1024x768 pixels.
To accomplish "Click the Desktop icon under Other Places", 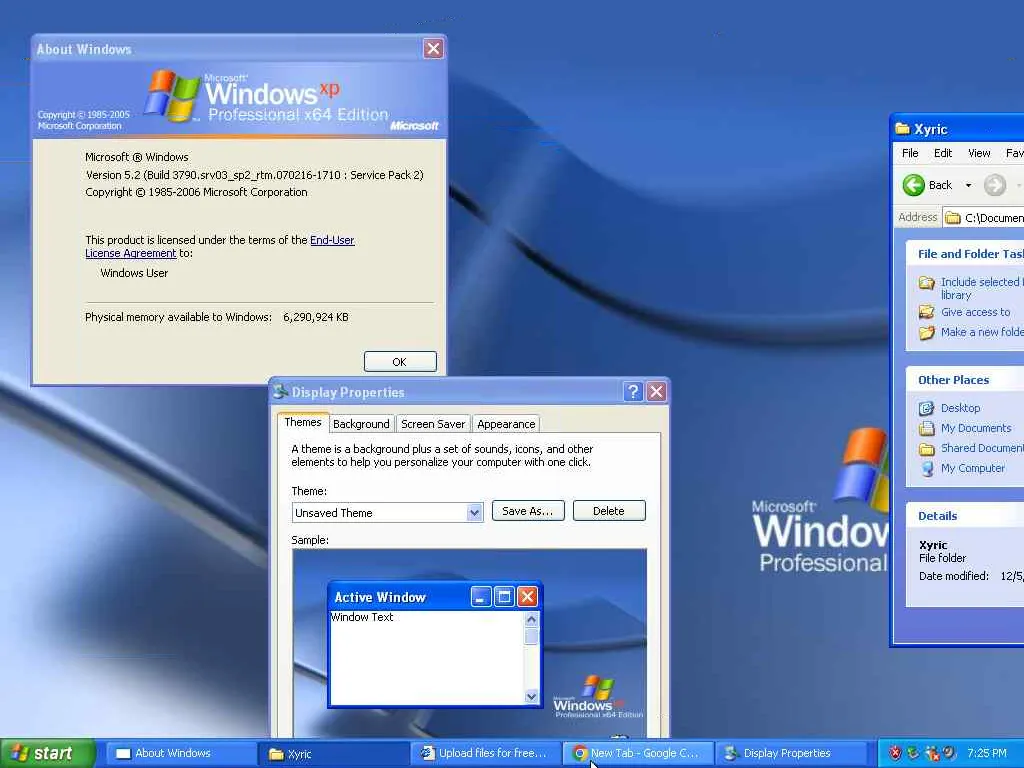I will pyautogui.click(x=927, y=409).
